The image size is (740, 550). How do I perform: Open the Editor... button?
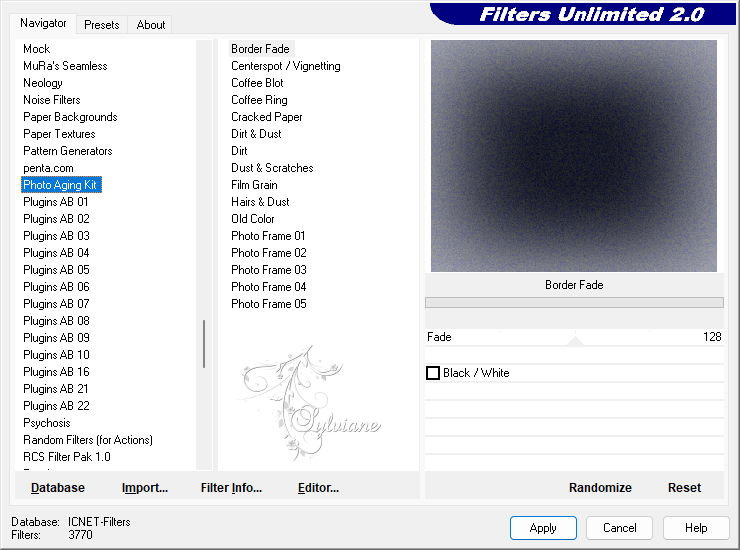point(319,488)
